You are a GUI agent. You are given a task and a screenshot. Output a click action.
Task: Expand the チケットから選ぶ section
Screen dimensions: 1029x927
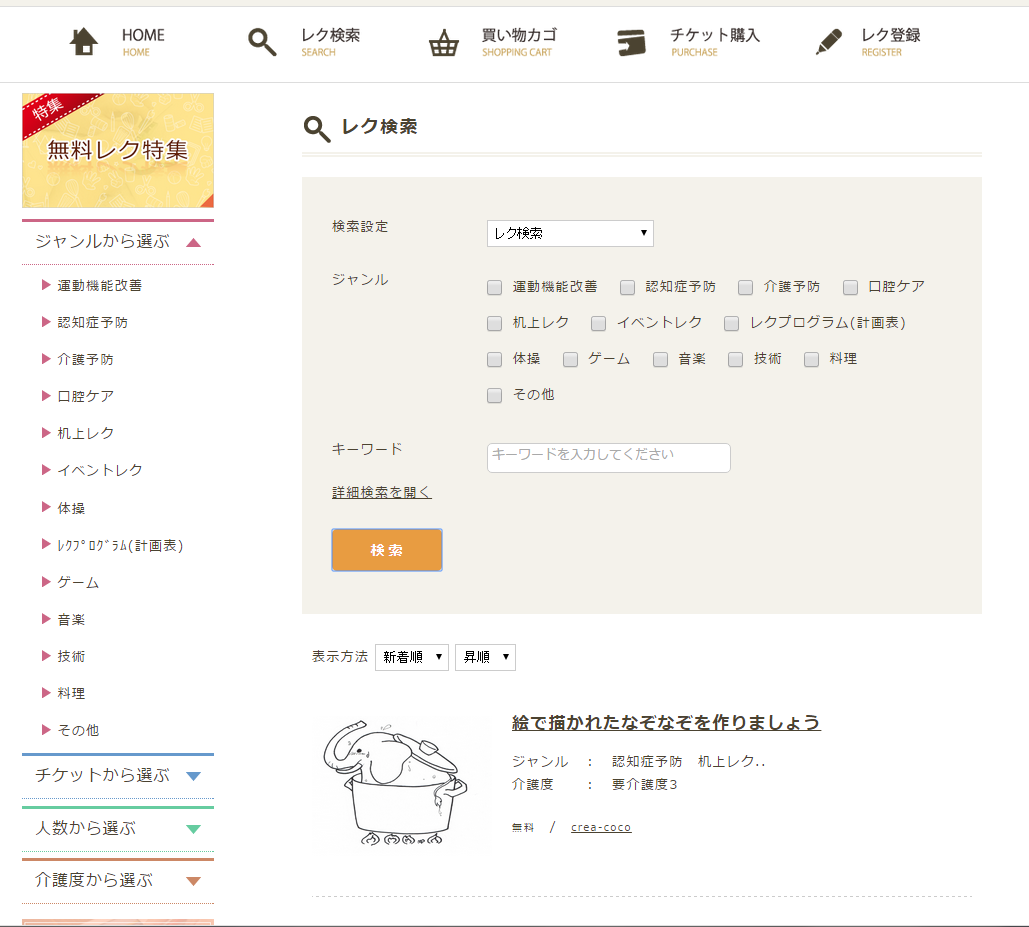point(194,776)
